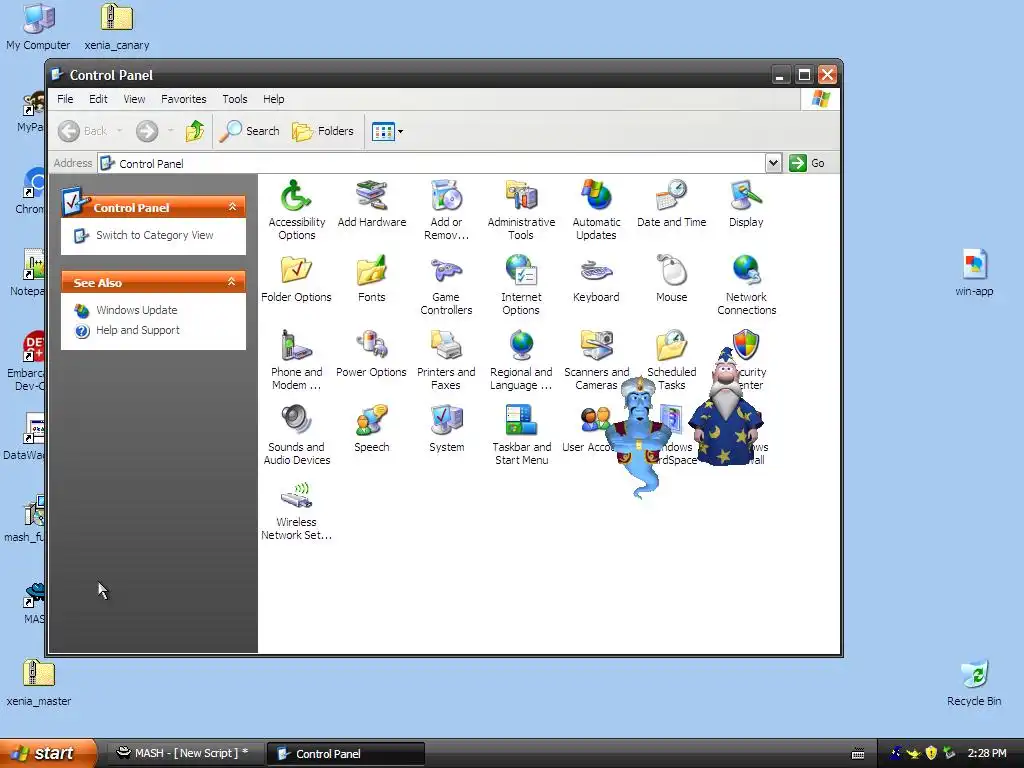Select My Computer desktop icon
The image size is (1024, 768).
click(38, 27)
